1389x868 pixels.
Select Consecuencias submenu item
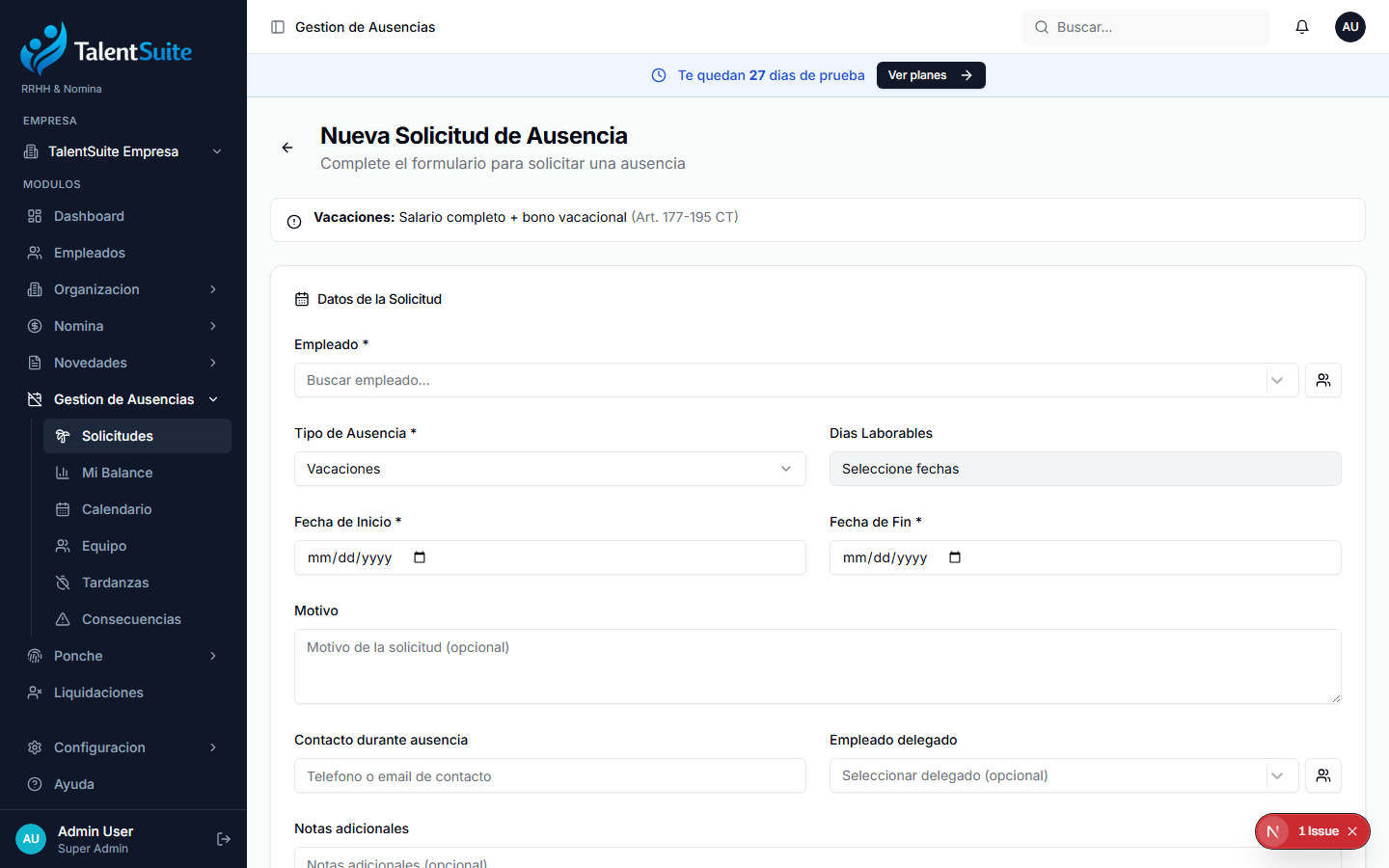[137, 619]
